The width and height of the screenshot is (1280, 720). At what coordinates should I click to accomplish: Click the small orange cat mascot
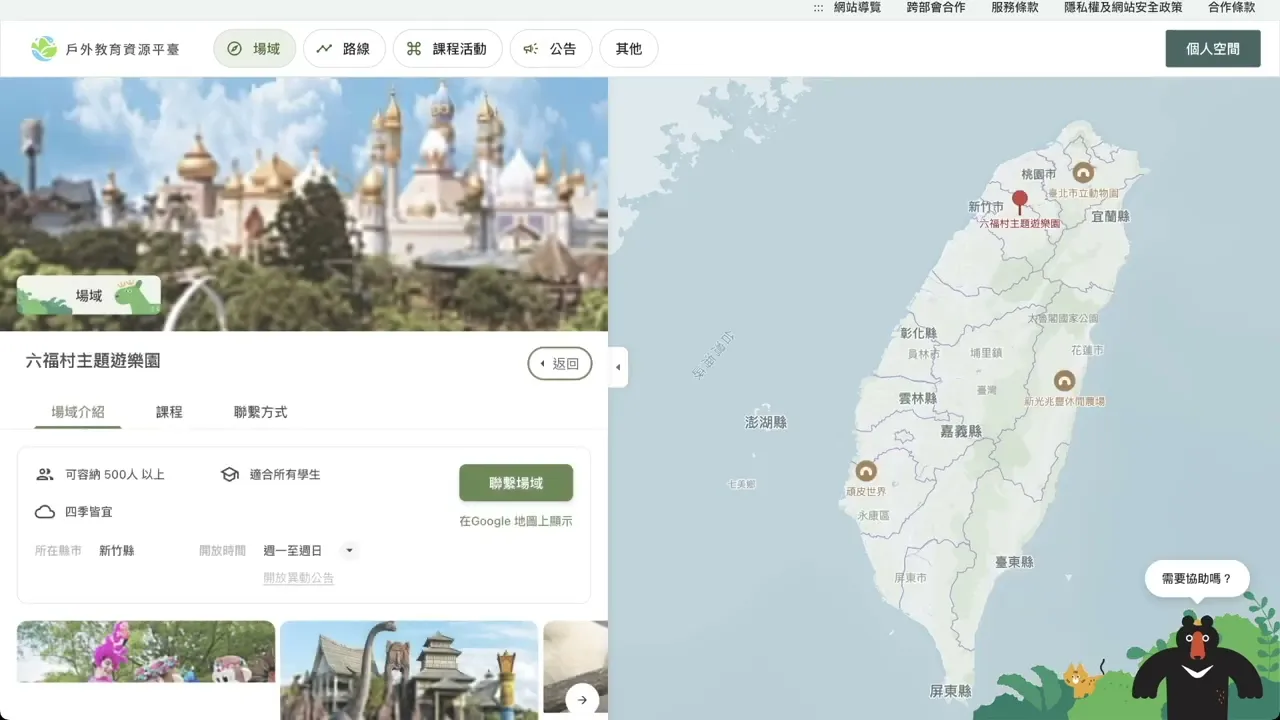click(1080, 679)
